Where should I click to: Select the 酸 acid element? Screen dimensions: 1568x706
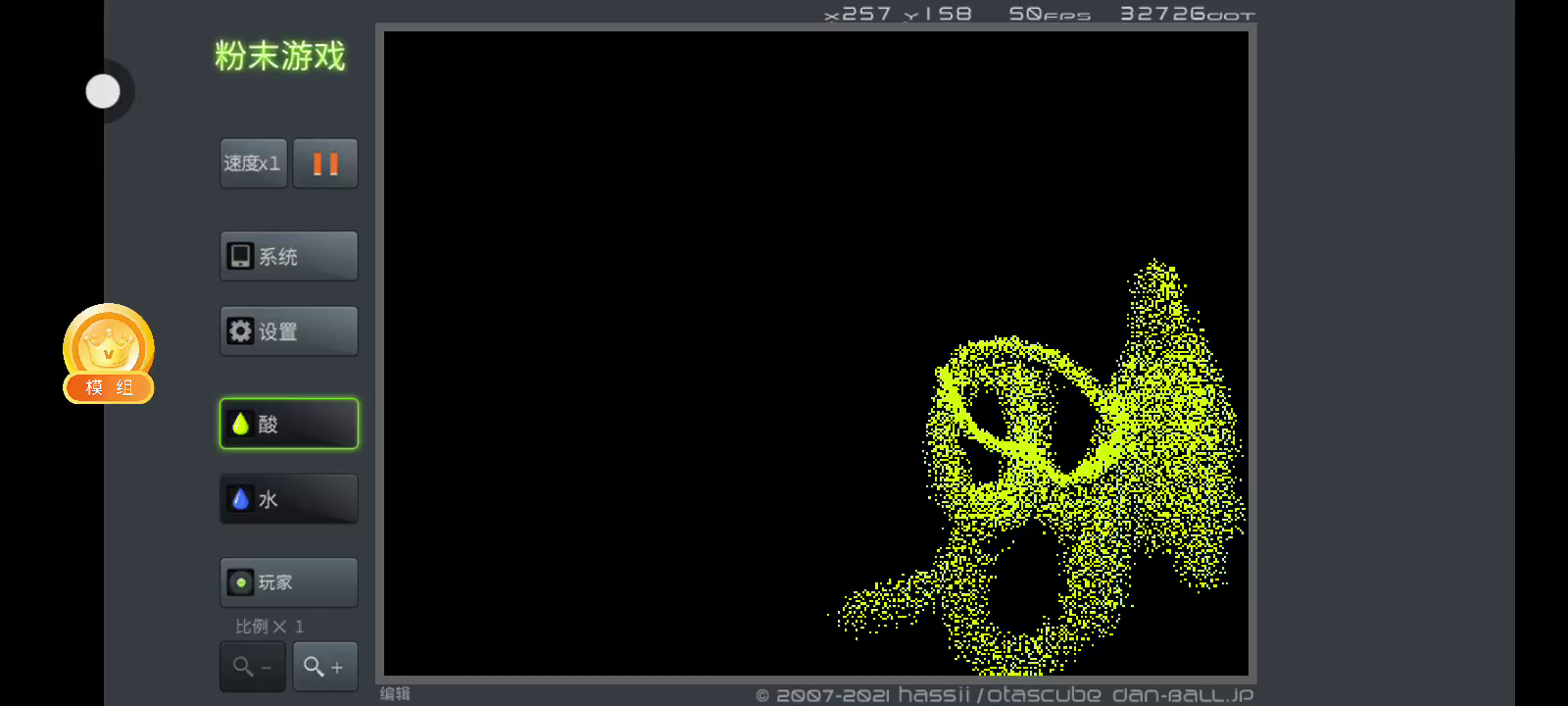click(x=289, y=424)
